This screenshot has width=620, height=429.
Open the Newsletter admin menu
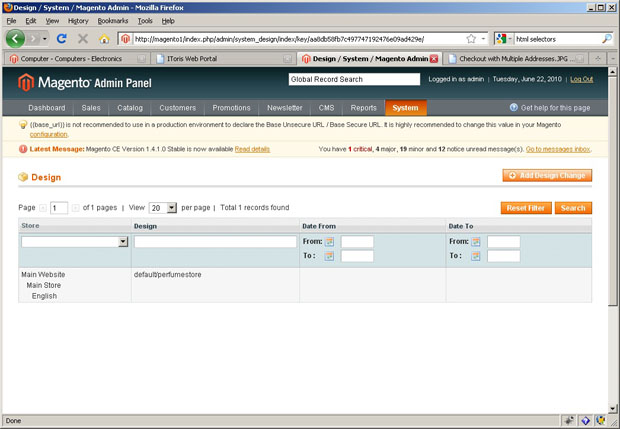pyautogui.click(x=285, y=108)
